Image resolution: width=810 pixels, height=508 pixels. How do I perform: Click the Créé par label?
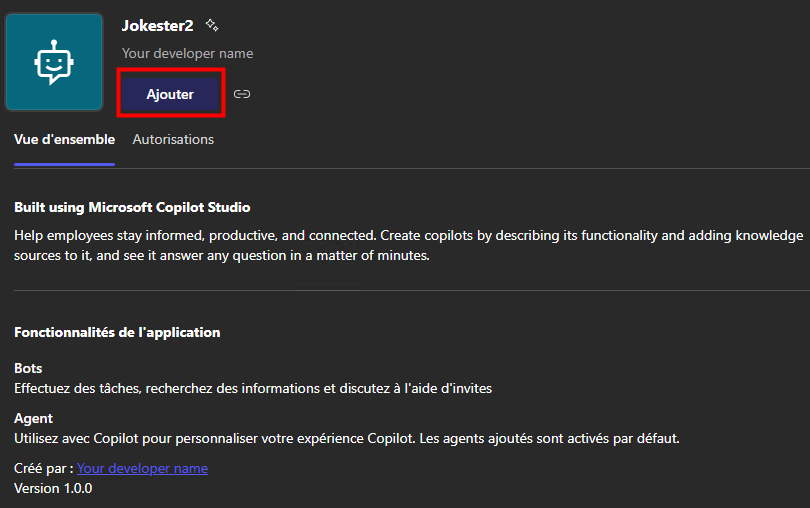pos(43,468)
